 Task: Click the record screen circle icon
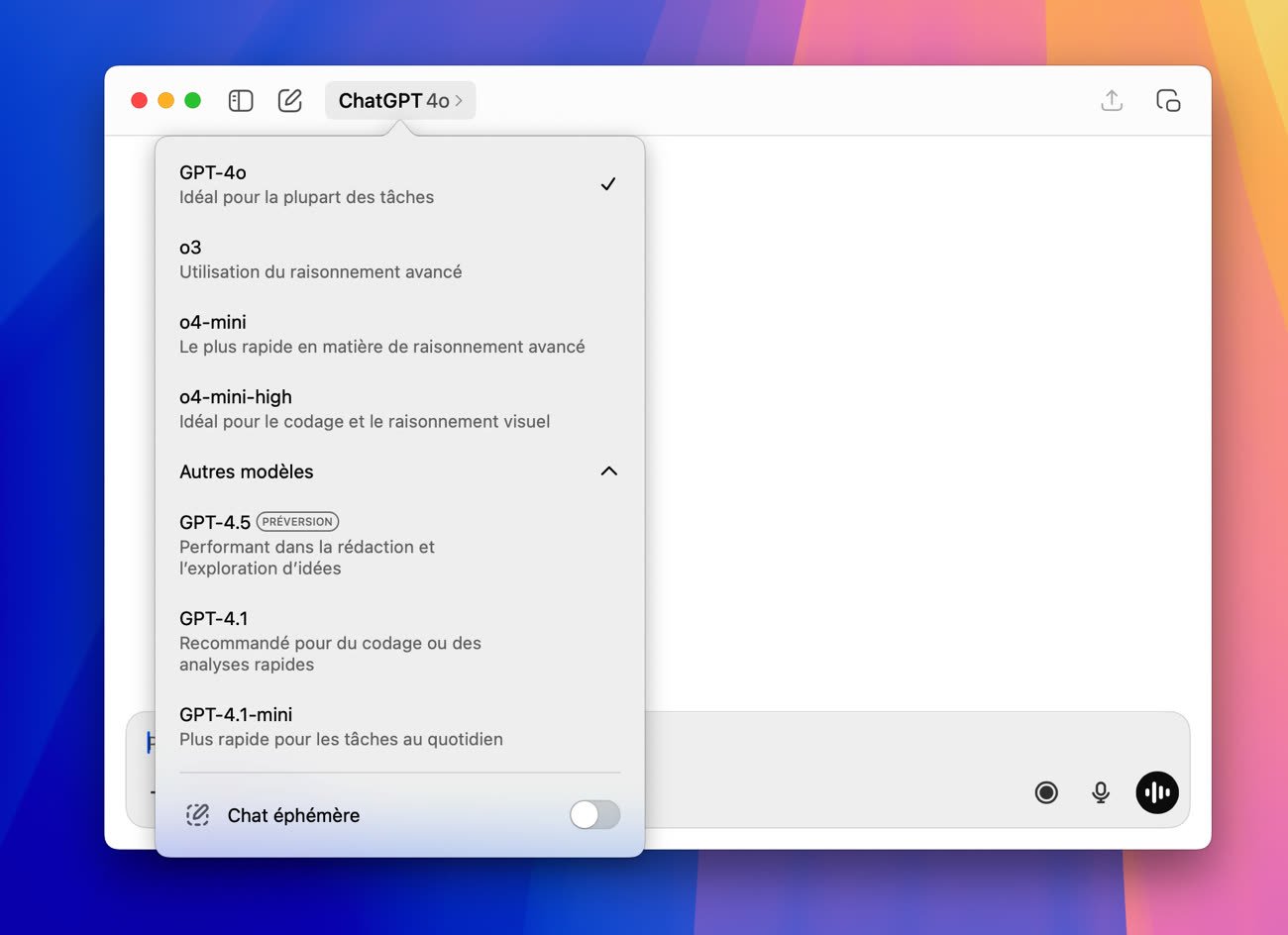[1046, 792]
